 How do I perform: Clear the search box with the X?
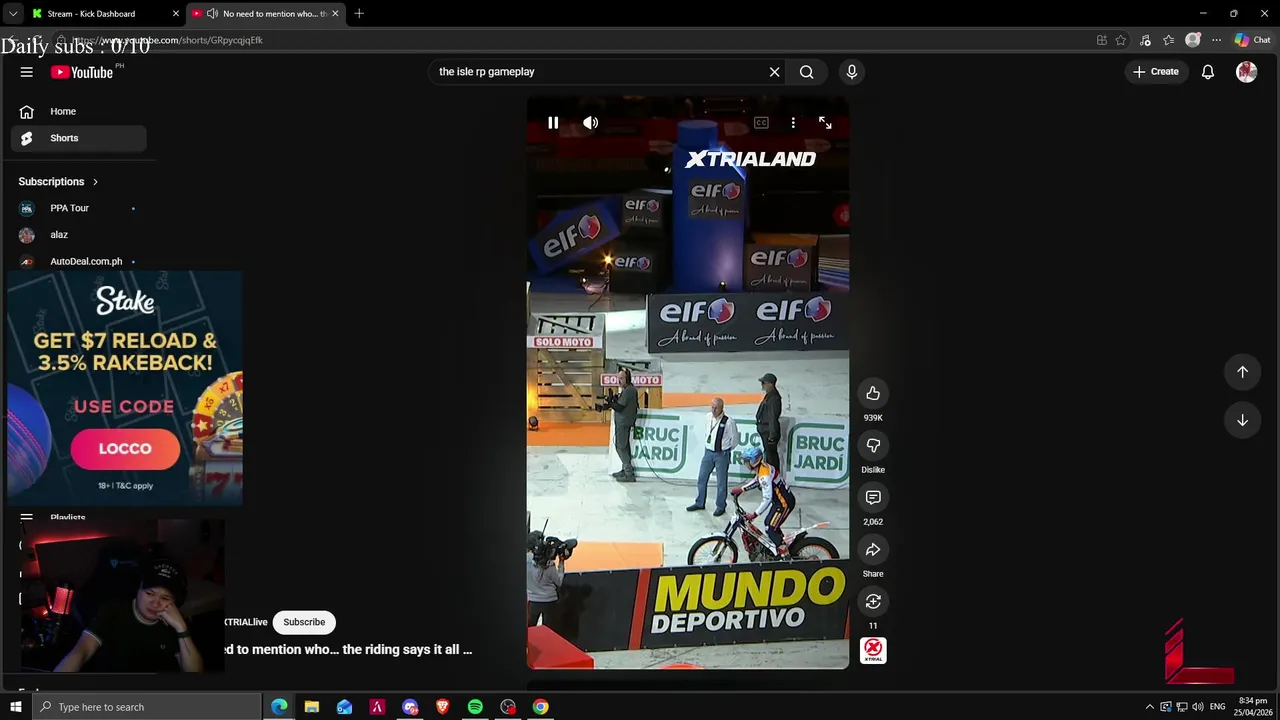[774, 72]
